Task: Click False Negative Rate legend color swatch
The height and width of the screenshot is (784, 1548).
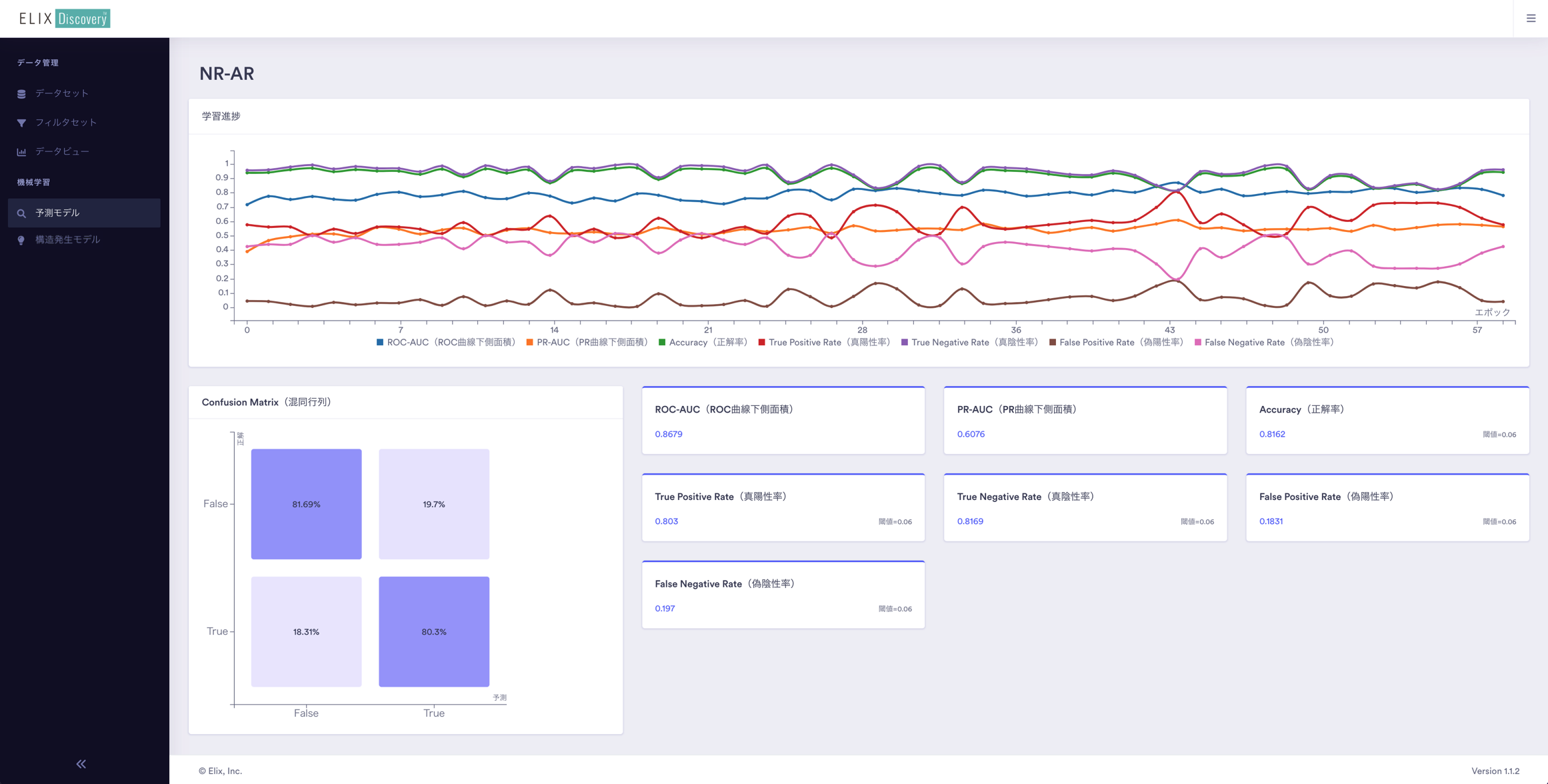Action: [x=1198, y=342]
